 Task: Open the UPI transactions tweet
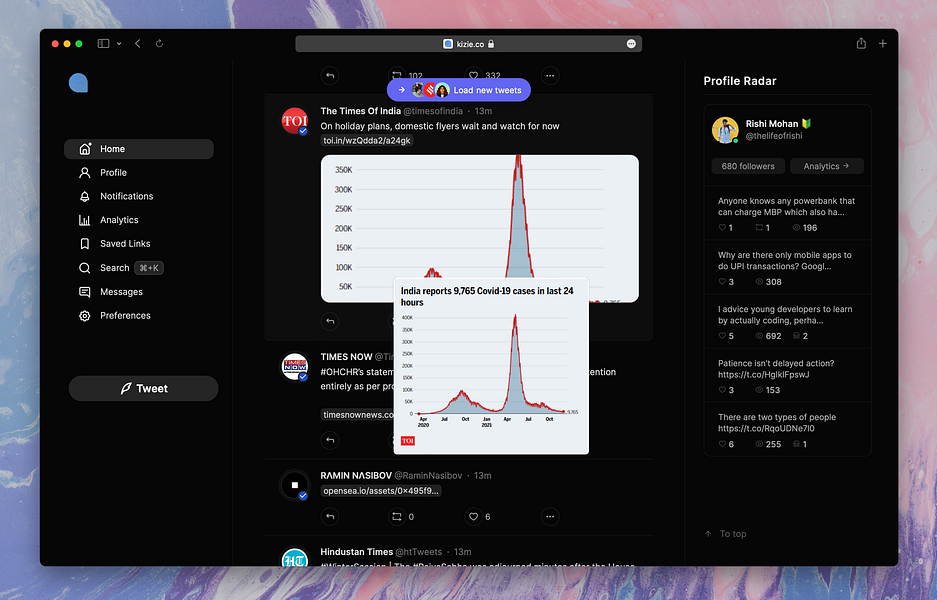click(x=787, y=267)
